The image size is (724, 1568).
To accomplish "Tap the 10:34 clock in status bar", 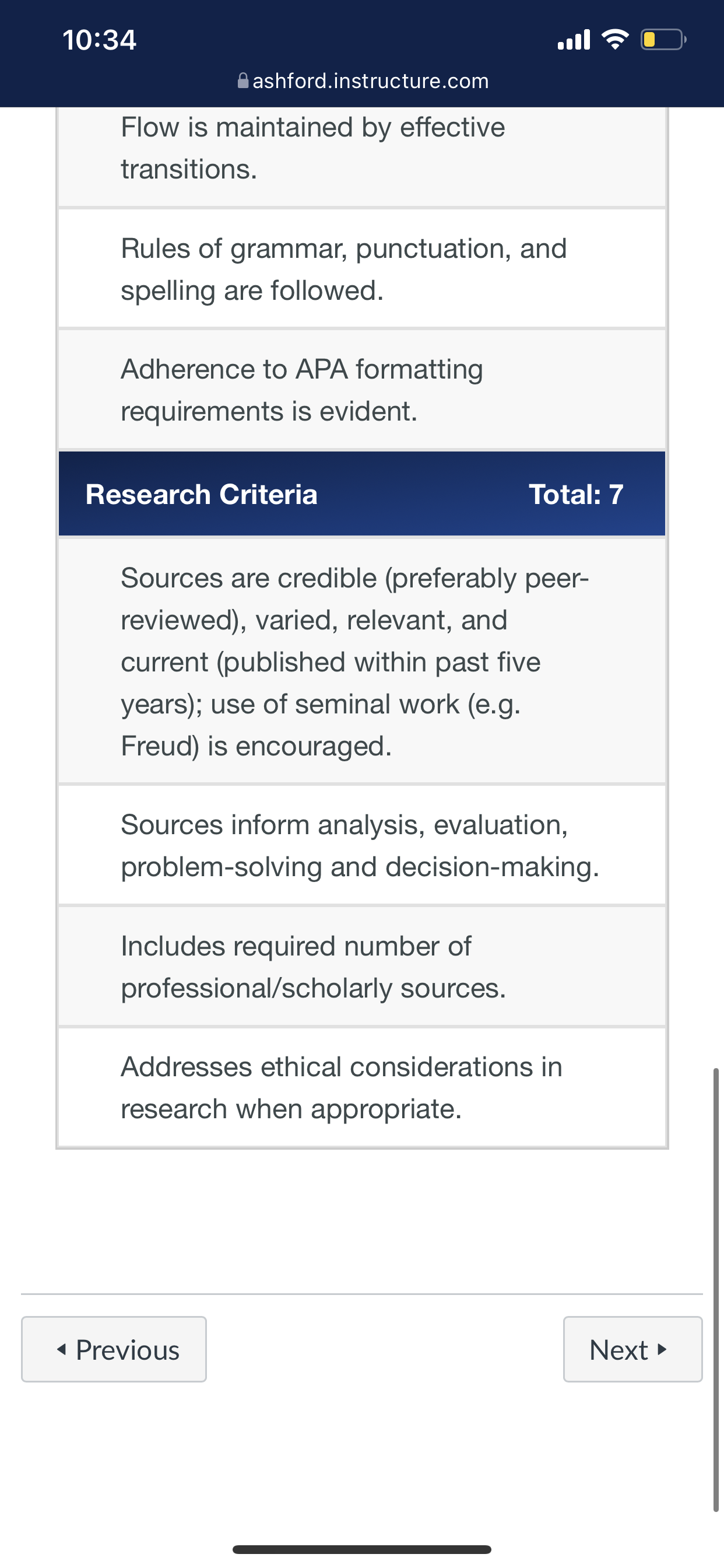I will 99,40.
